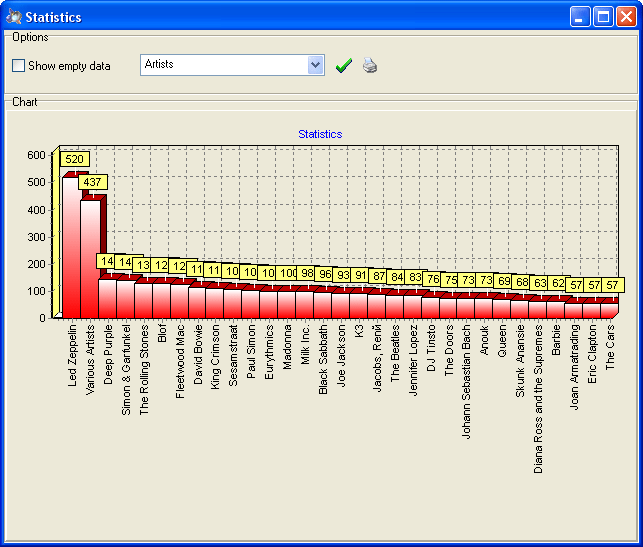643x547 pixels.
Task: Click the Queen axis label
Action: click(x=503, y=340)
